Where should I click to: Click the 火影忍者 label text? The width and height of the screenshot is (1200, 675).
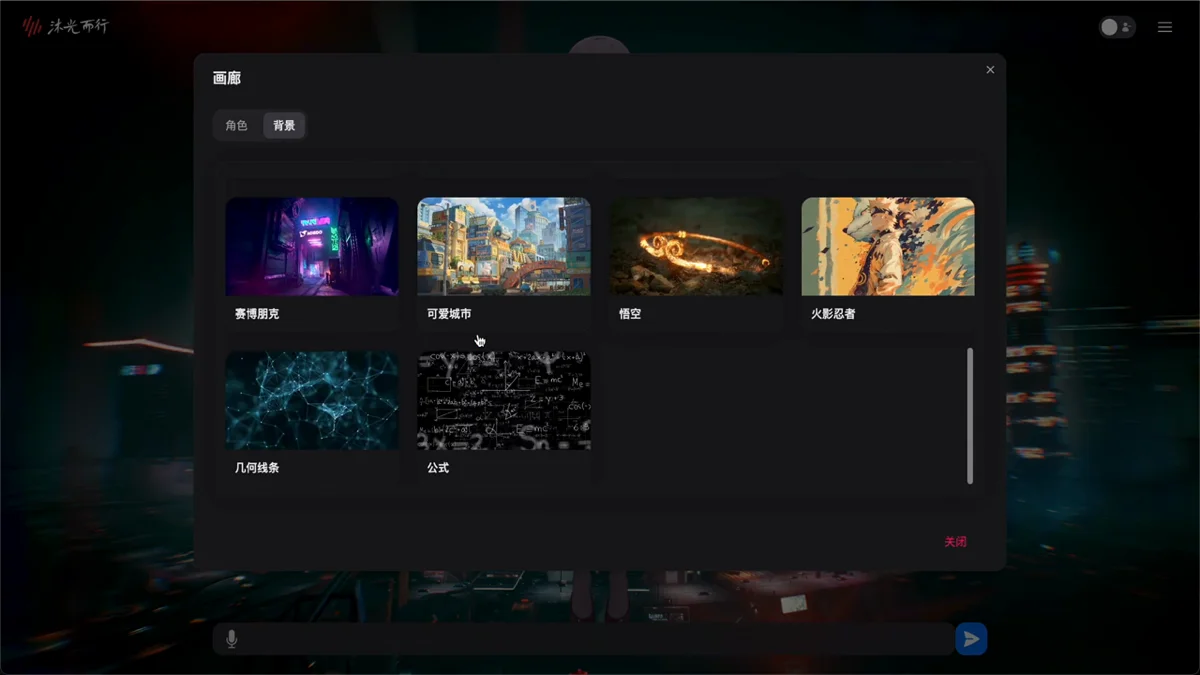point(833,314)
